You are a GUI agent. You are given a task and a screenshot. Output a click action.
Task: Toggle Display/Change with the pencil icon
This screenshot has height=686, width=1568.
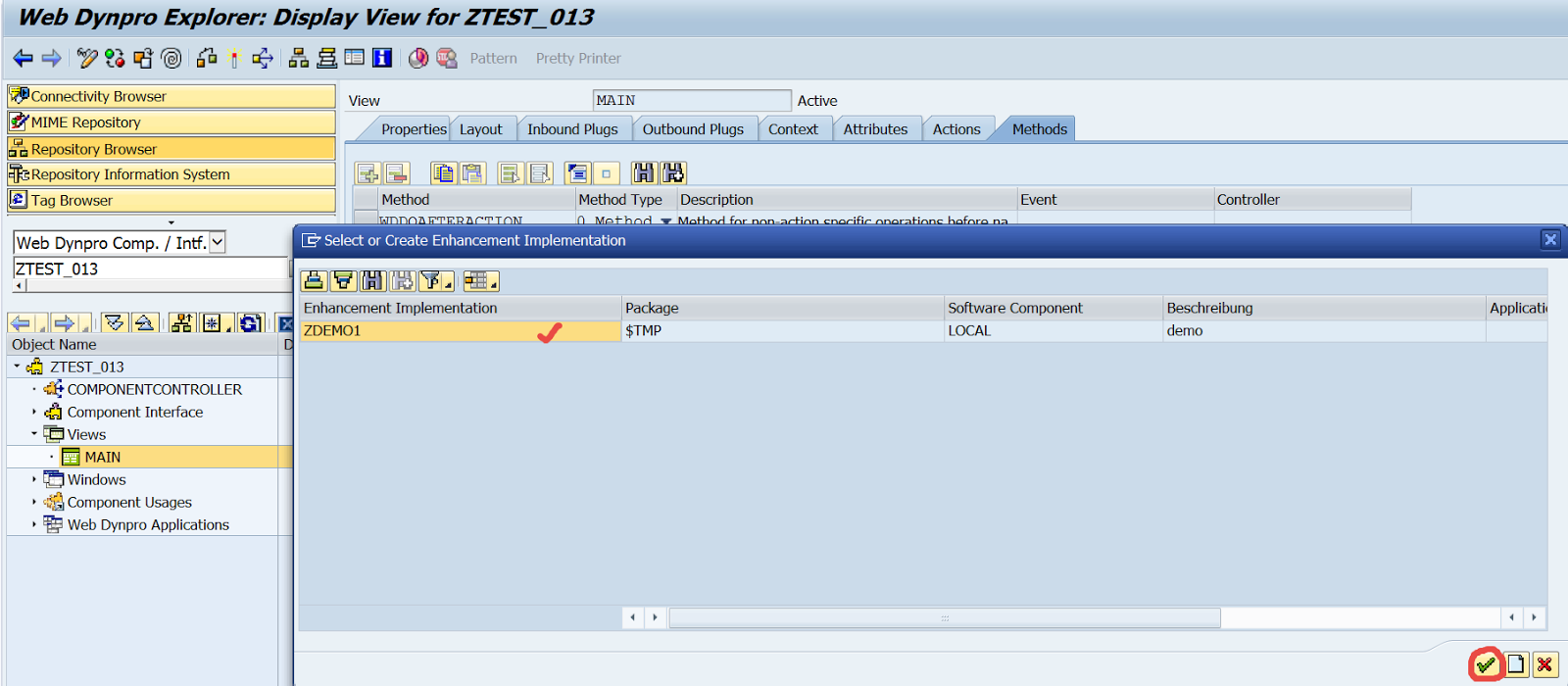(87, 59)
